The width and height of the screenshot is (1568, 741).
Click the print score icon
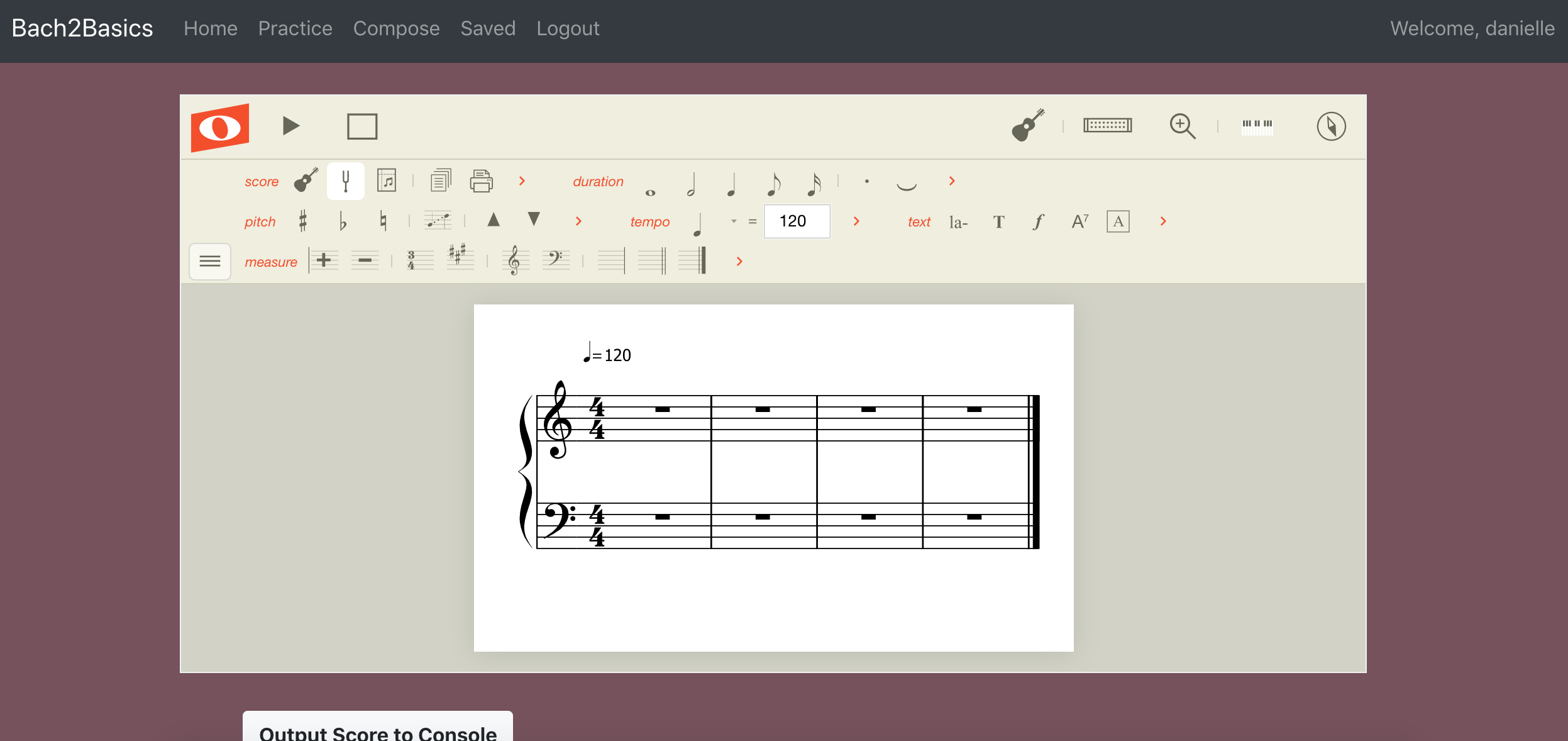tap(481, 181)
